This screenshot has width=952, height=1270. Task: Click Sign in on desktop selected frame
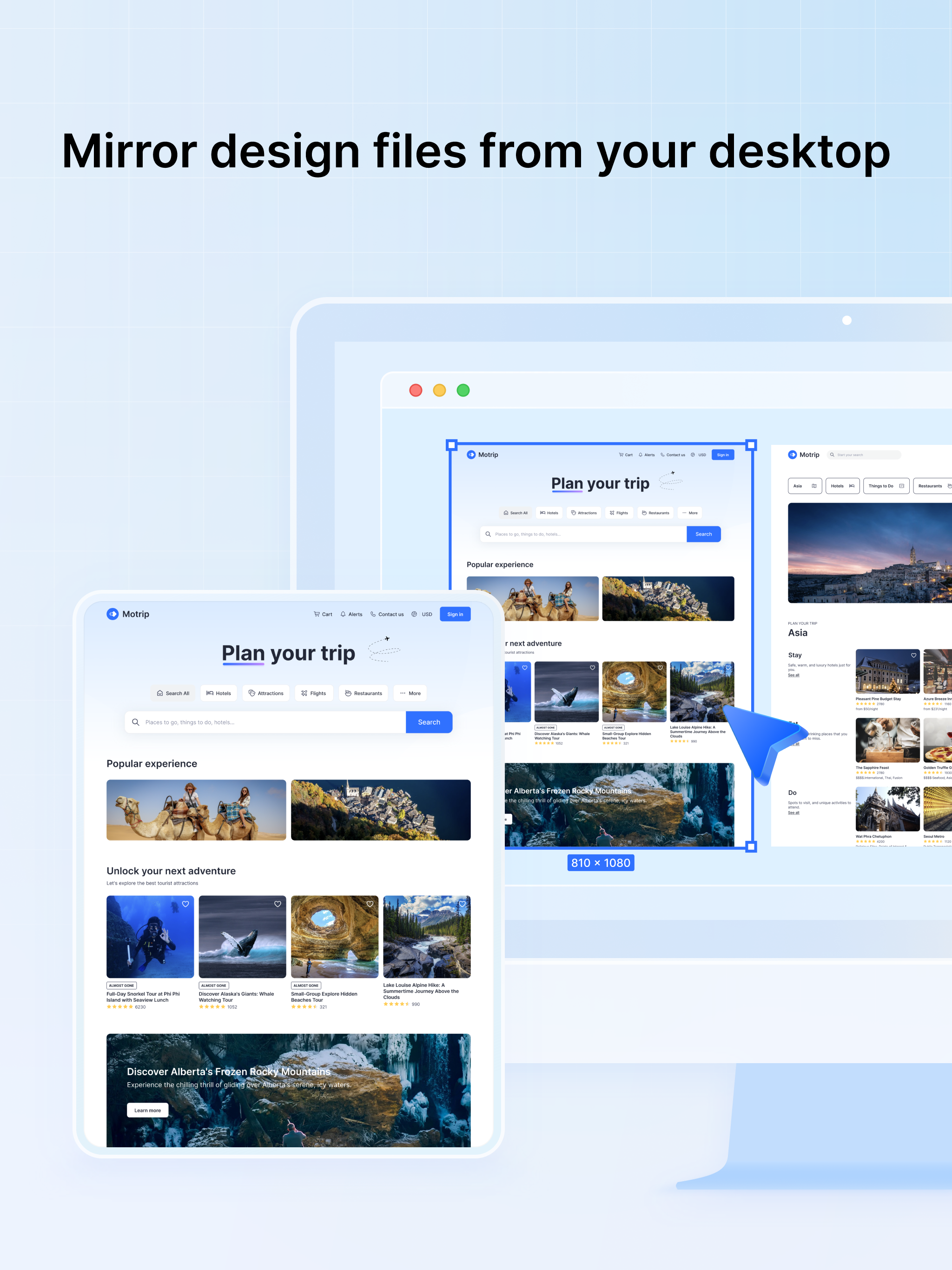(723, 455)
